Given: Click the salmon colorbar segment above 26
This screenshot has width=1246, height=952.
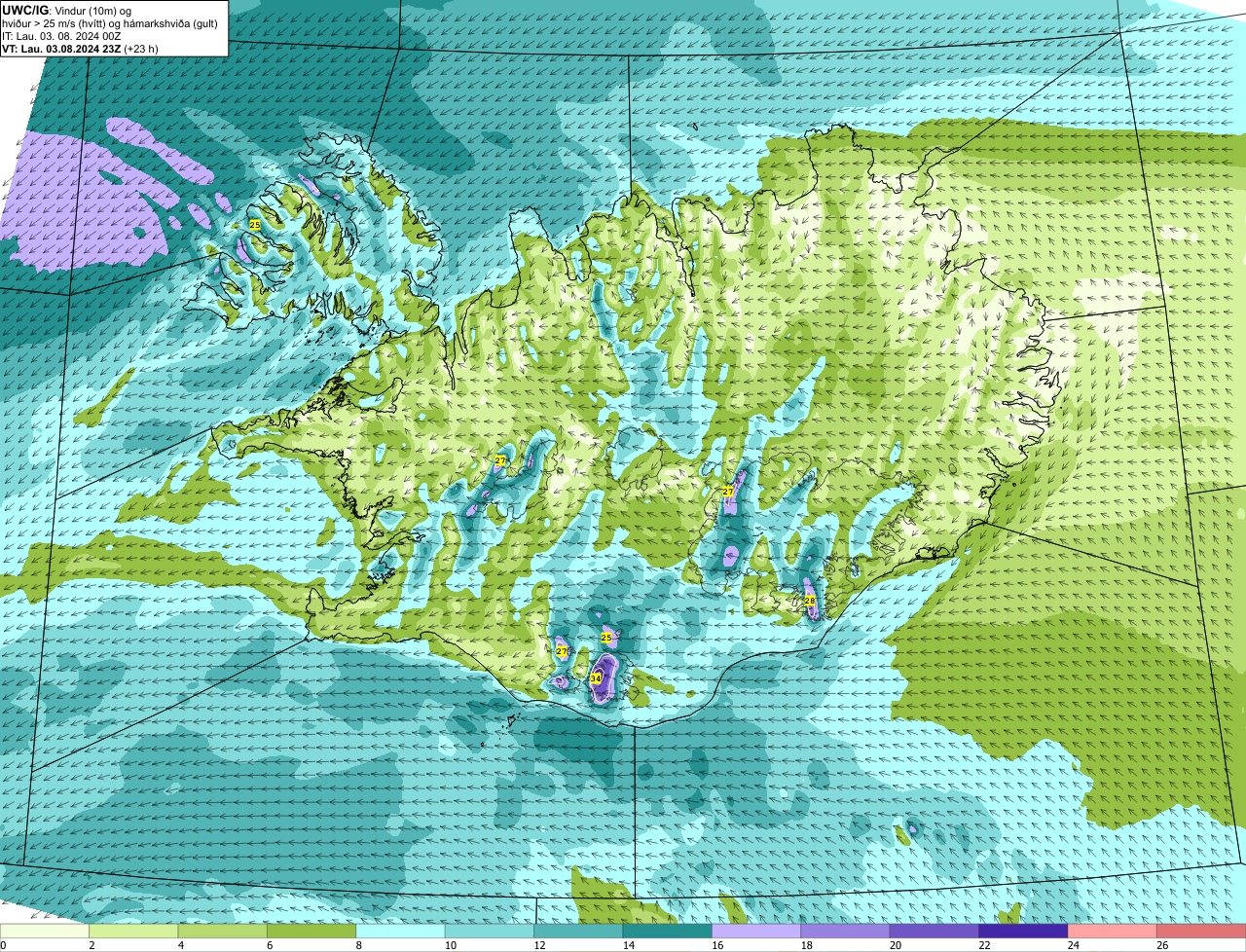Looking at the screenshot, I should [x=1201, y=932].
